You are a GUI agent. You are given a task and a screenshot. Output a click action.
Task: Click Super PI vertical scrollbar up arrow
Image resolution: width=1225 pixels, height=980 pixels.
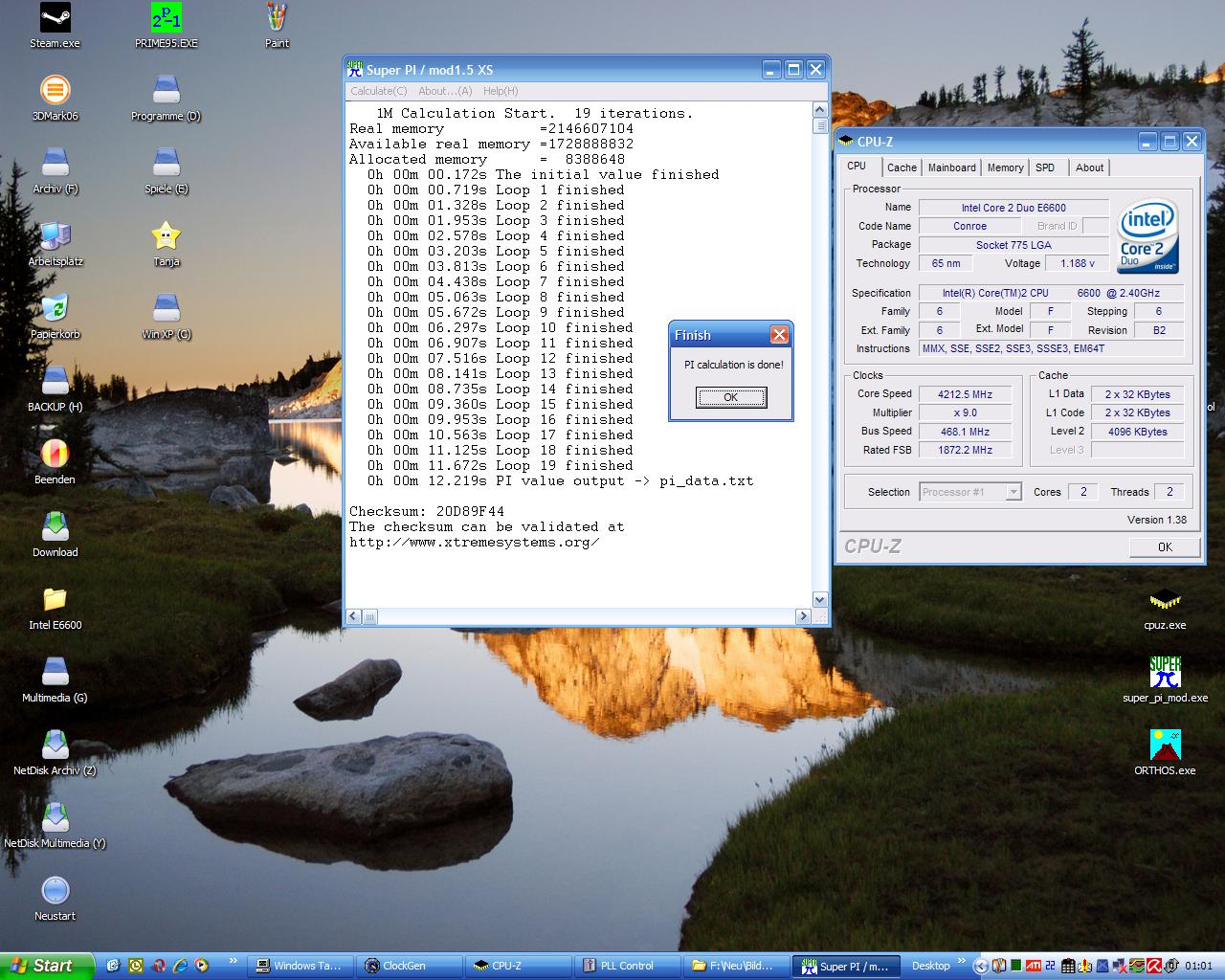click(x=819, y=110)
